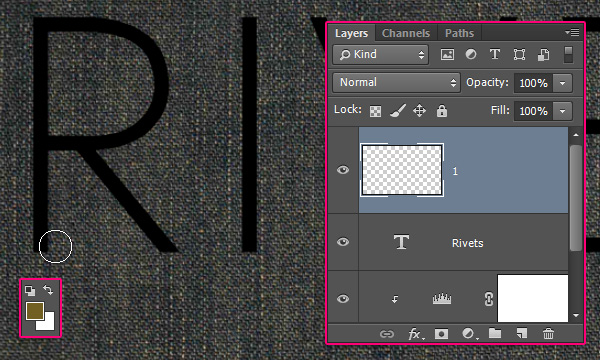This screenshot has width=600, height=360.
Task: Lock all layer attributes
Action: coord(442,111)
